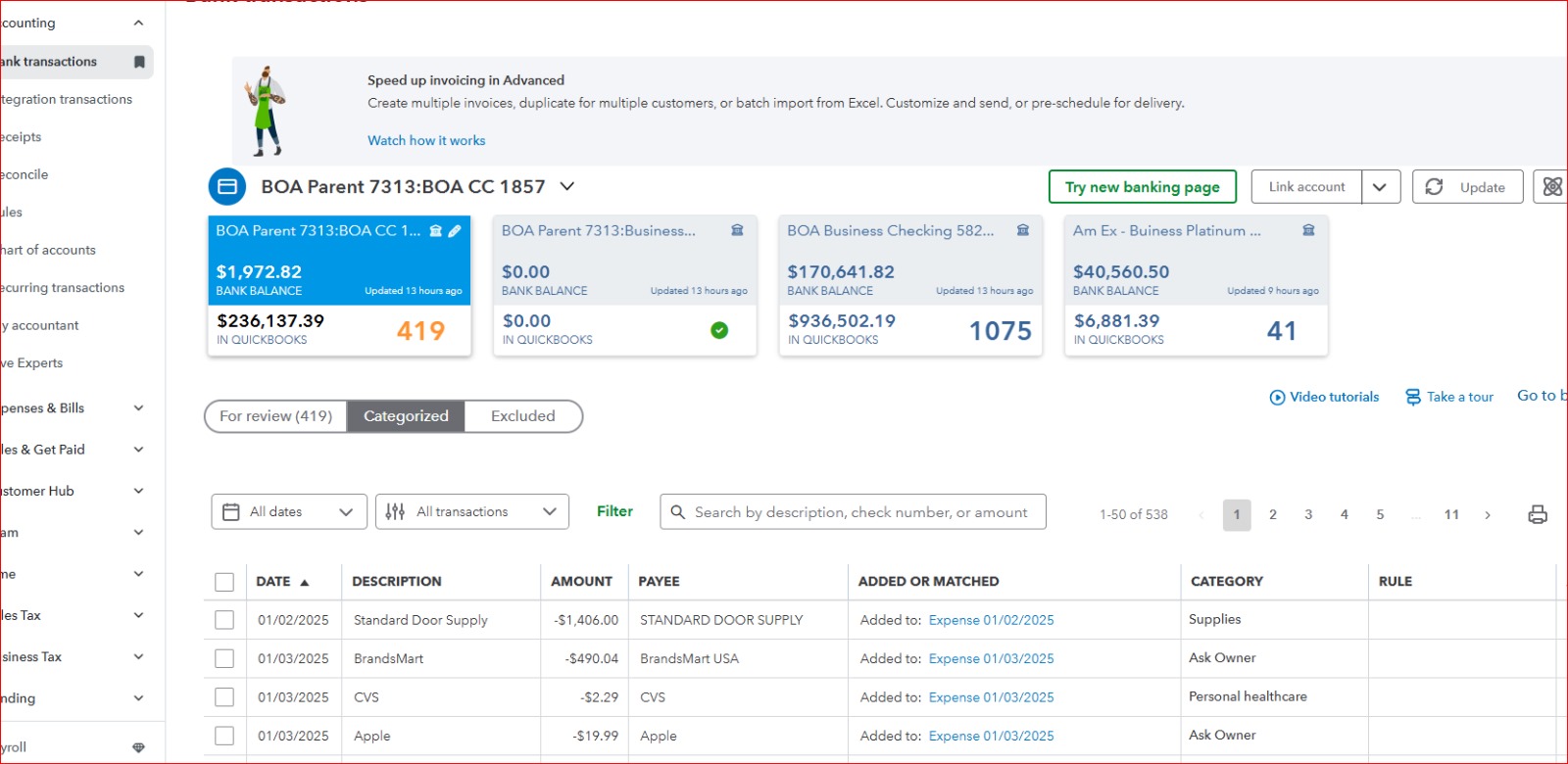Screen dimensions: 1568x764
Task: Click the blue card icon beside account name
Action: [x=227, y=186]
